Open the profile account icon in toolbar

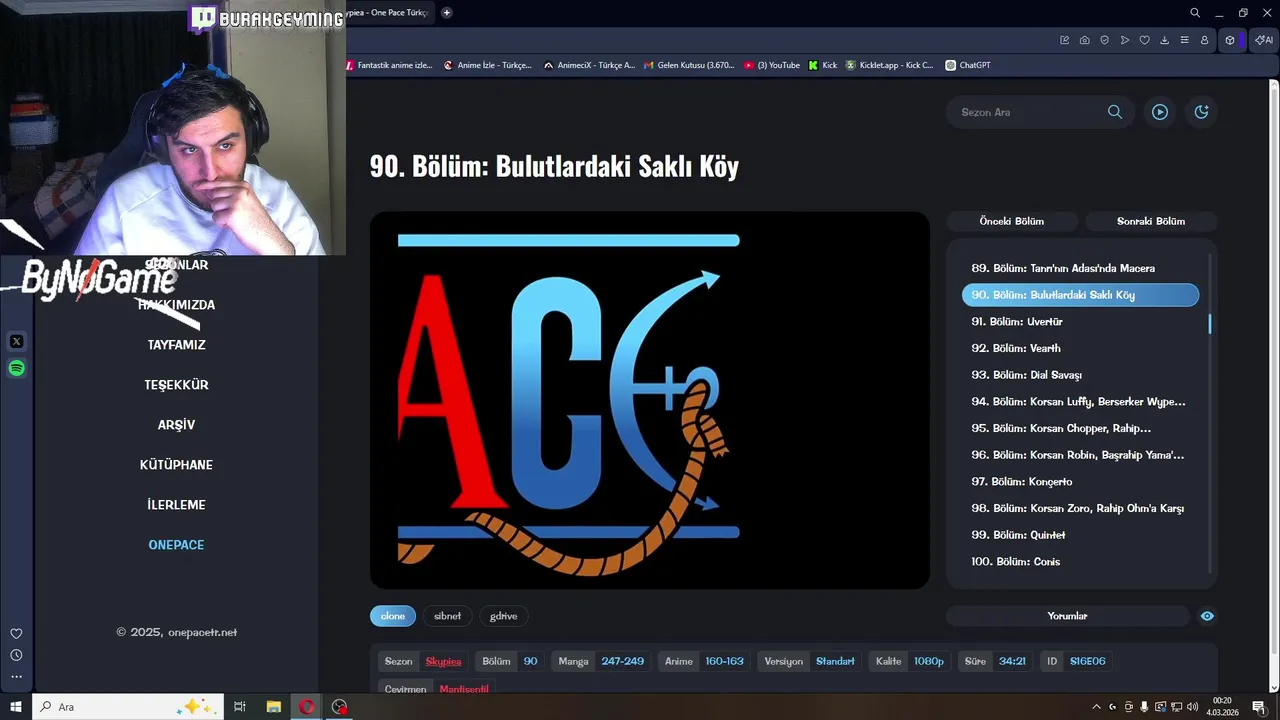click(1205, 40)
